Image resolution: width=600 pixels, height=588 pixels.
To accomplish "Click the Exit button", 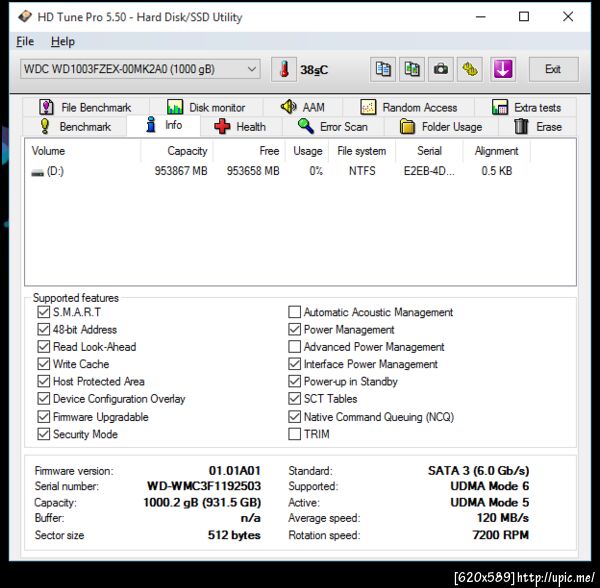I will pyautogui.click(x=553, y=69).
